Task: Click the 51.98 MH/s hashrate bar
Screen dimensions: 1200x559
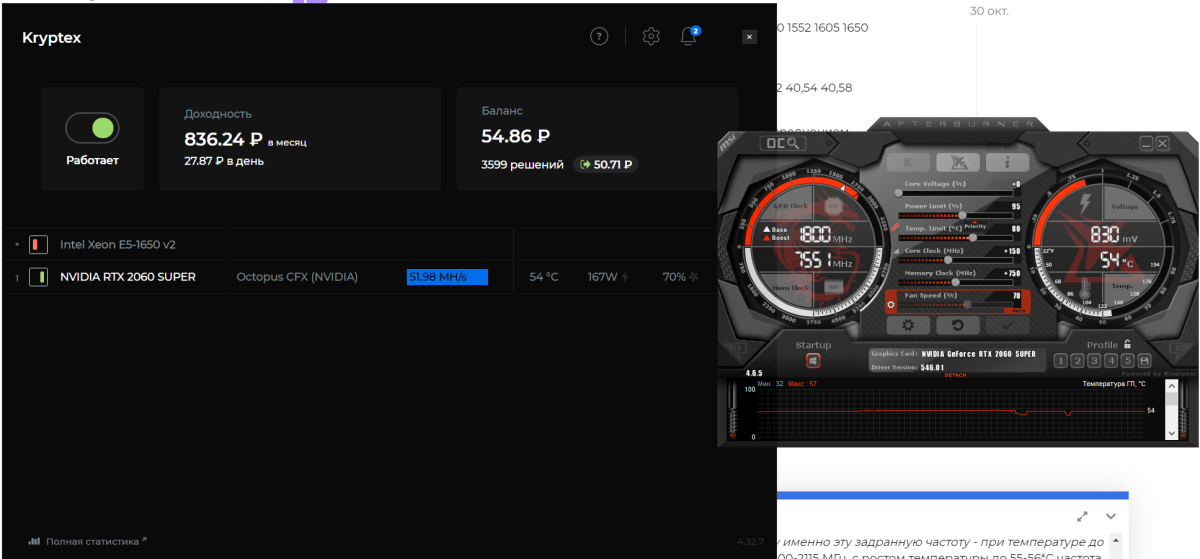Action: pyautogui.click(x=447, y=277)
